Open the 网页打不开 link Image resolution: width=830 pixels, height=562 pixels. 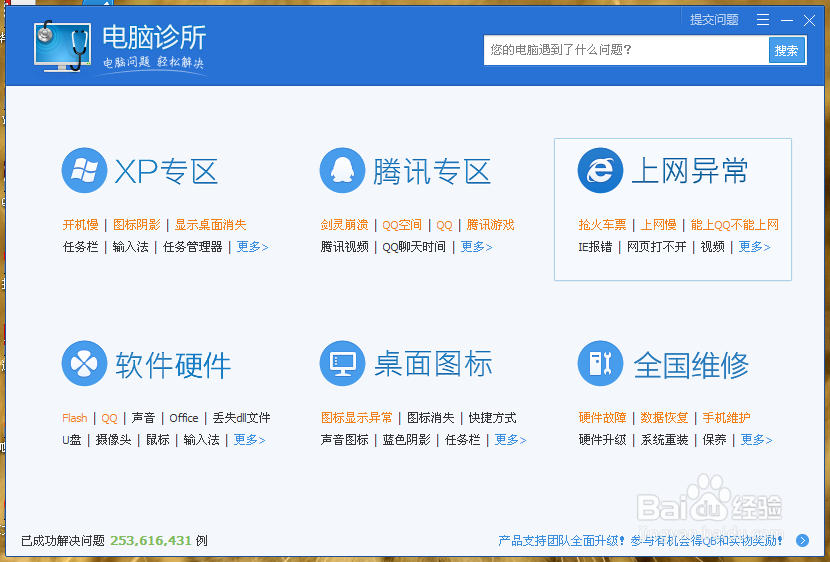[x=656, y=247]
